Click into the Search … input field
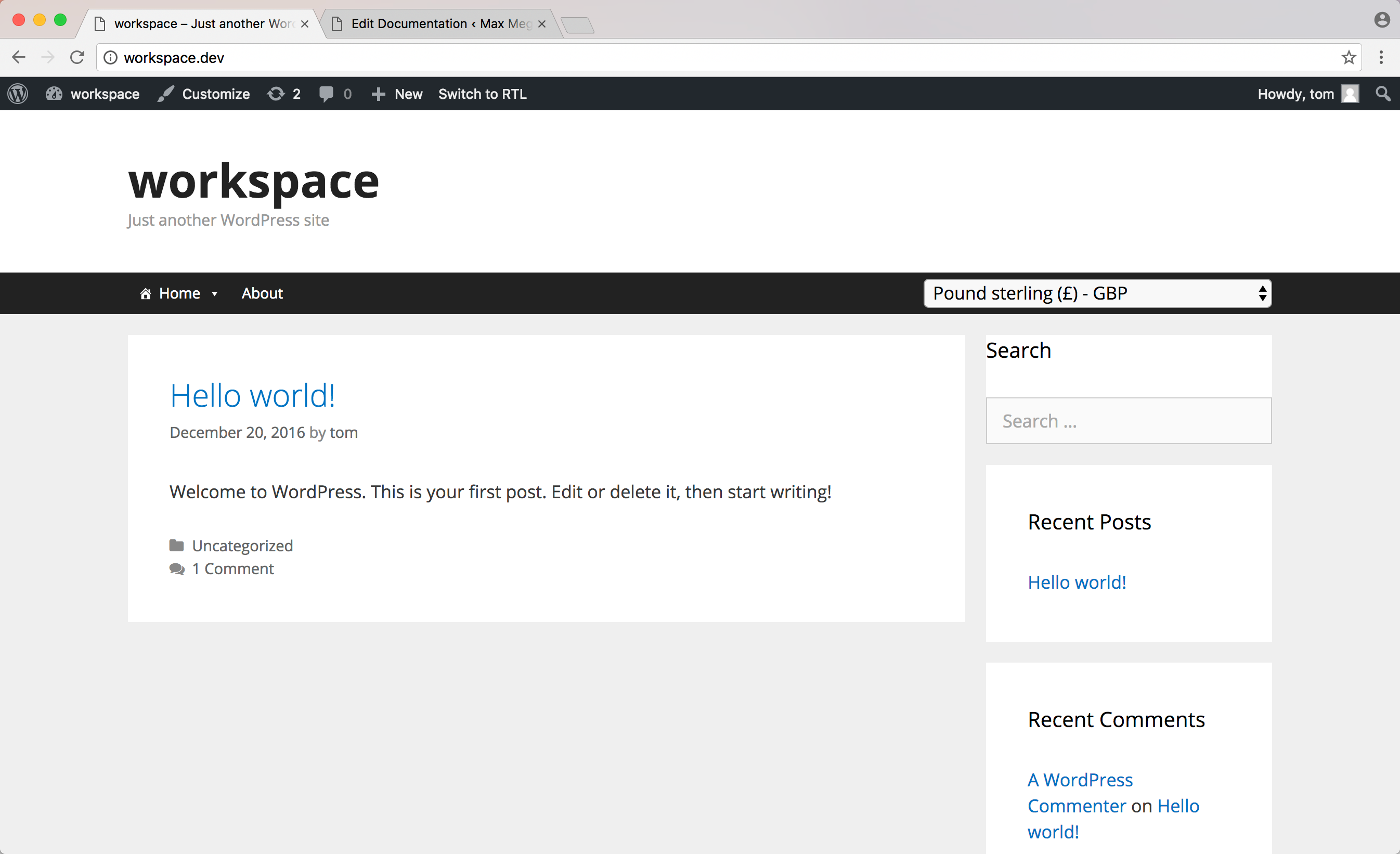This screenshot has height=854, width=1400. (1128, 421)
